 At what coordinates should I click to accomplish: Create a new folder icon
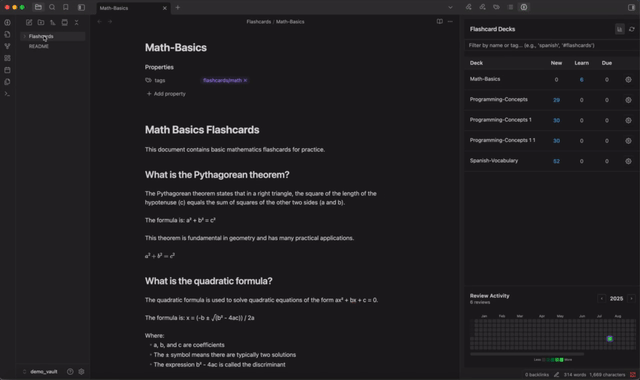coord(41,22)
